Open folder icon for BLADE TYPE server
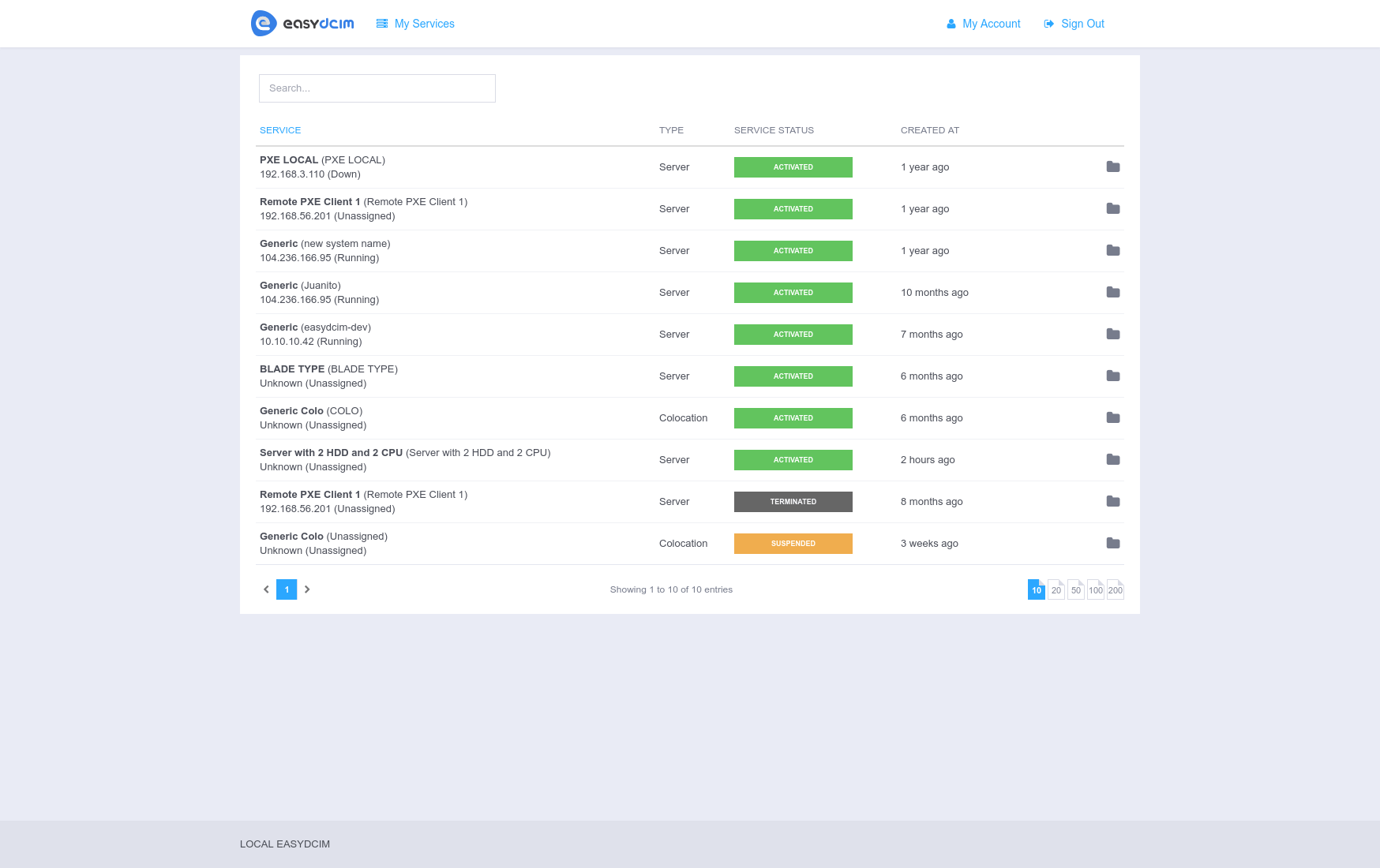Screen dimensions: 1380x868 [1113, 376]
